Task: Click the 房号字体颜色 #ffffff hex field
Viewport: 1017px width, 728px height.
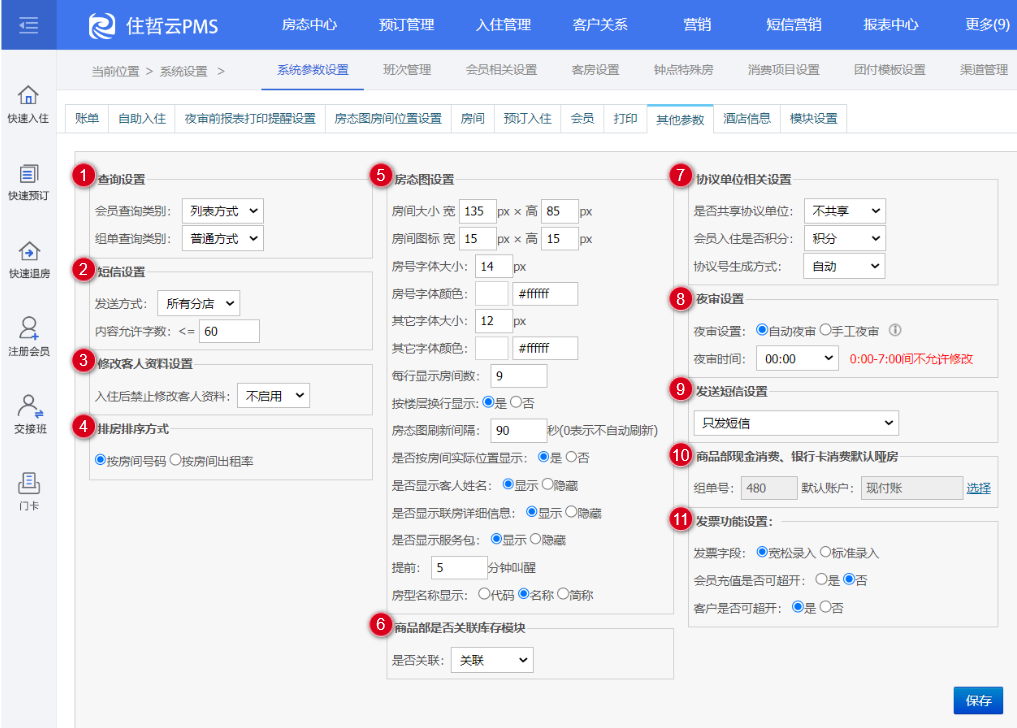Action: 545,293
